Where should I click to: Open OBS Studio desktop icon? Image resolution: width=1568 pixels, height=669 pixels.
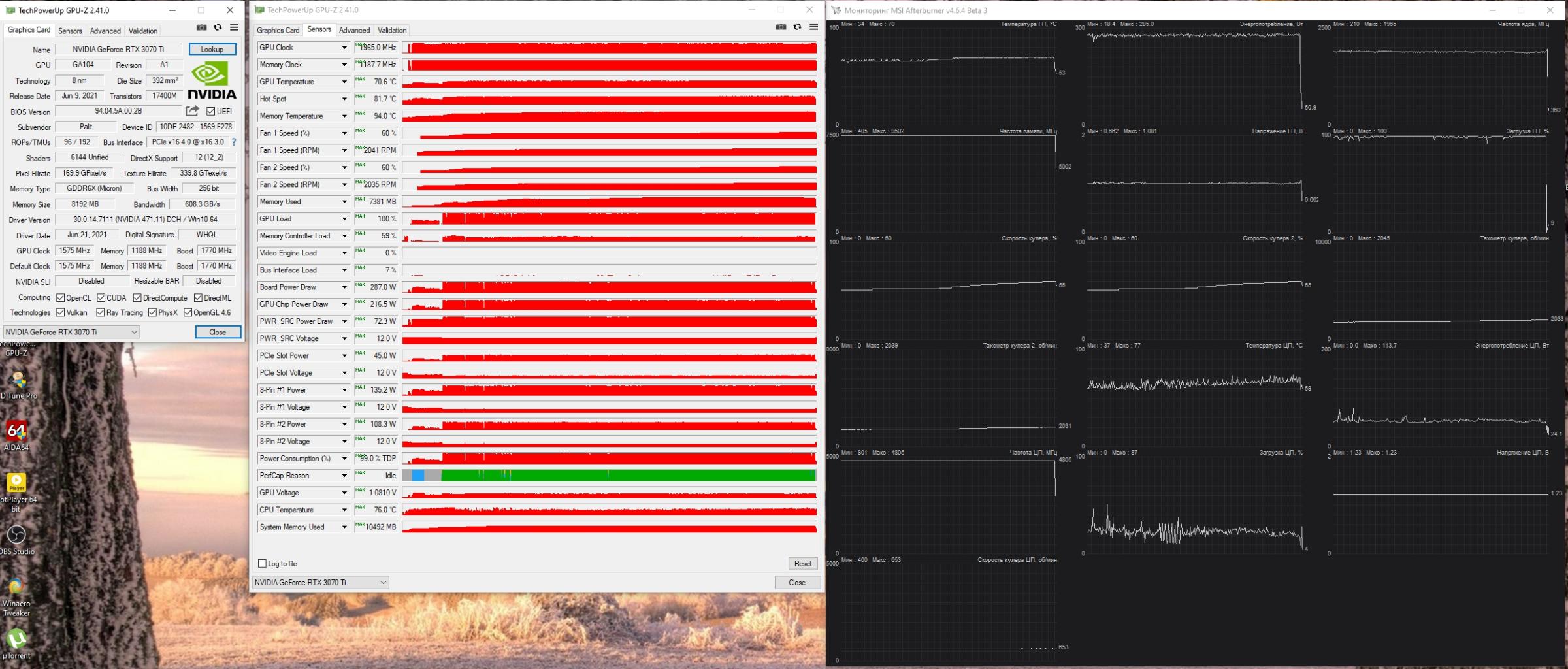tap(16, 540)
